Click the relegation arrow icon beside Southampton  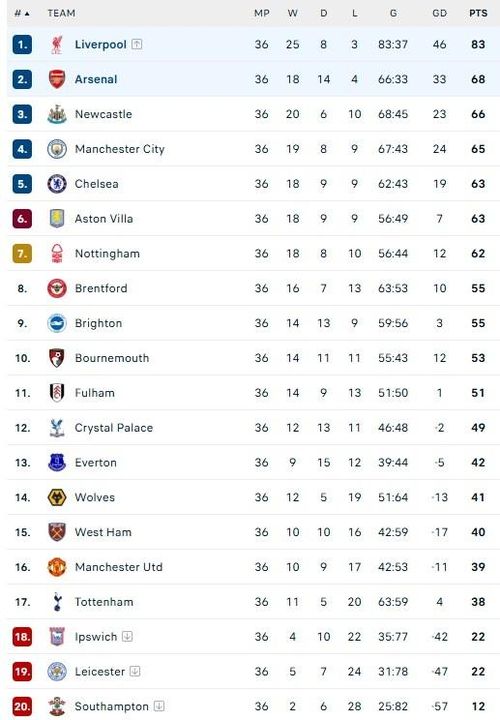(159, 706)
